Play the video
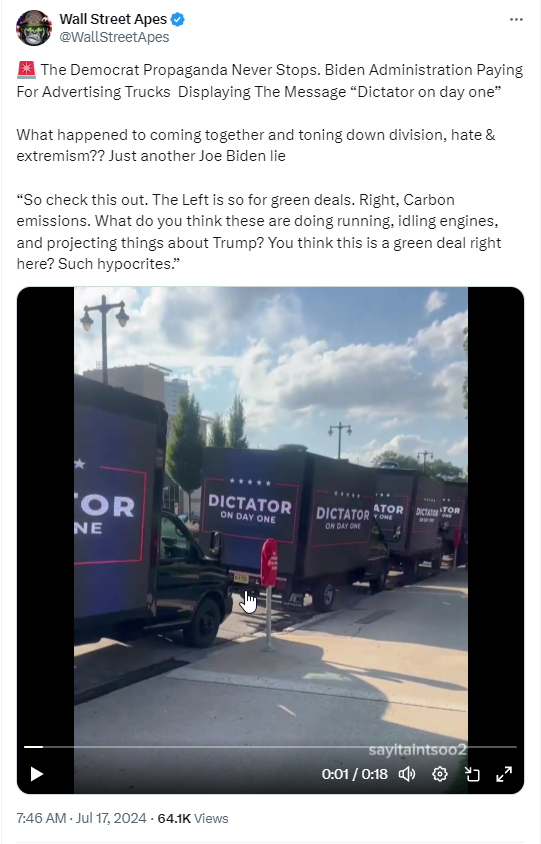The width and height of the screenshot is (541, 844). point(37,774)
